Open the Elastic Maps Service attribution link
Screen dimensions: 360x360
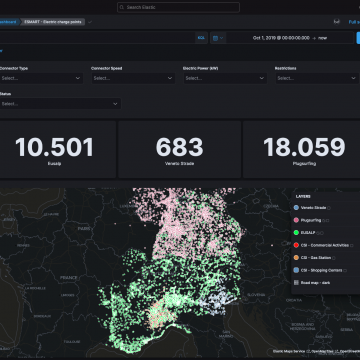(289, 351)
